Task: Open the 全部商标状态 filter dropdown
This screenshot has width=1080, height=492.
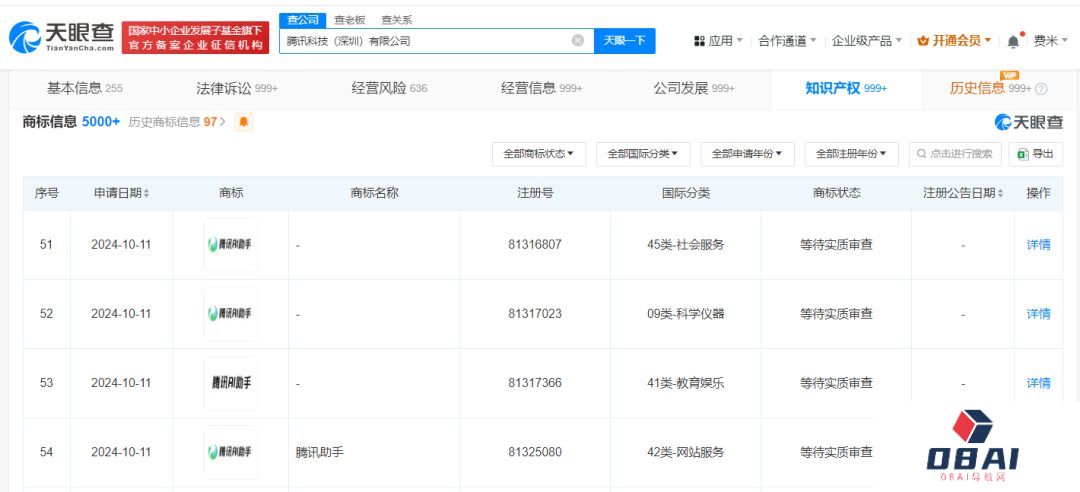Action: coord(539,154)
